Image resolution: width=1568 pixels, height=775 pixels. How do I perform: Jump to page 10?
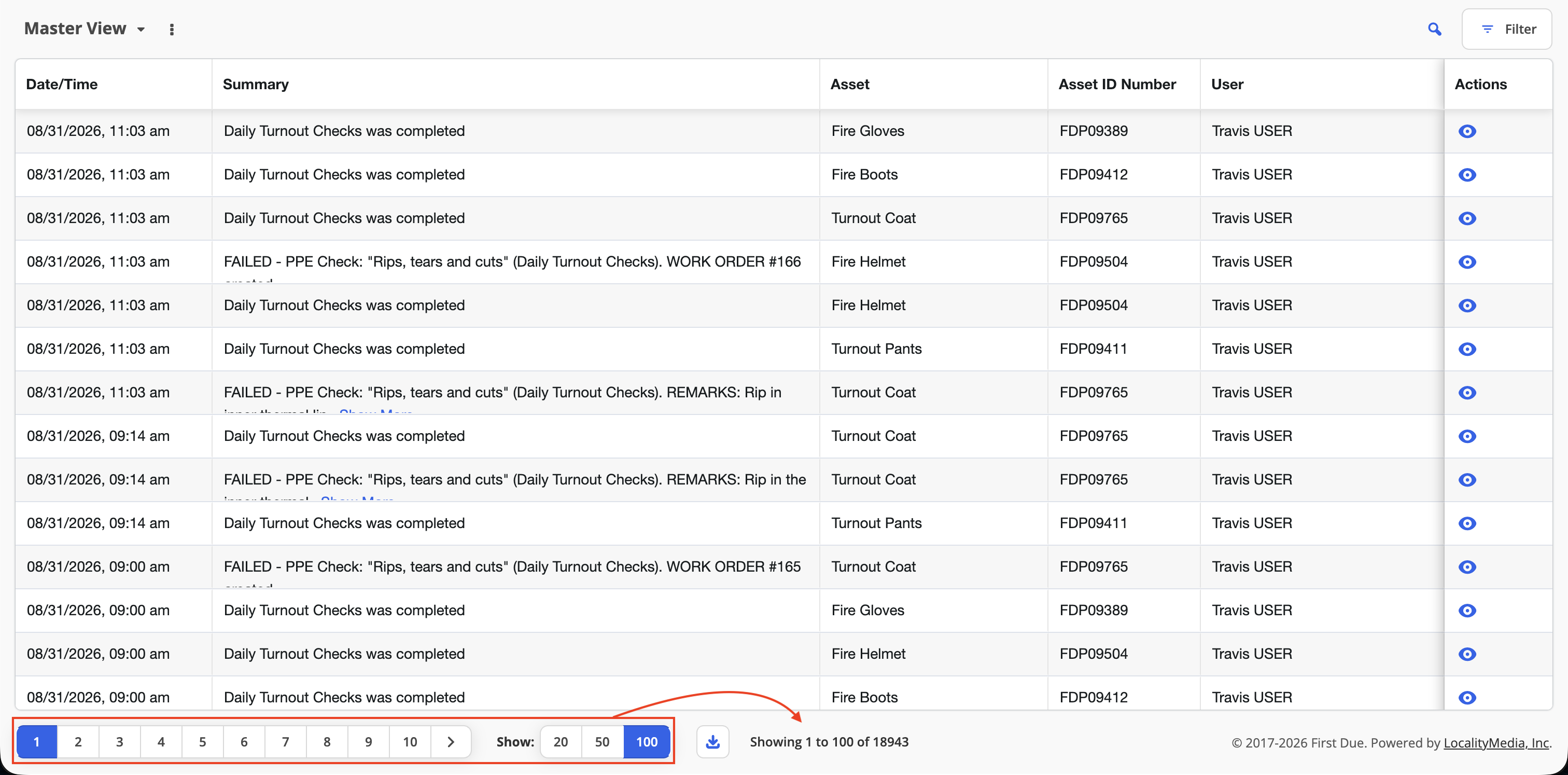click(410, 741)
